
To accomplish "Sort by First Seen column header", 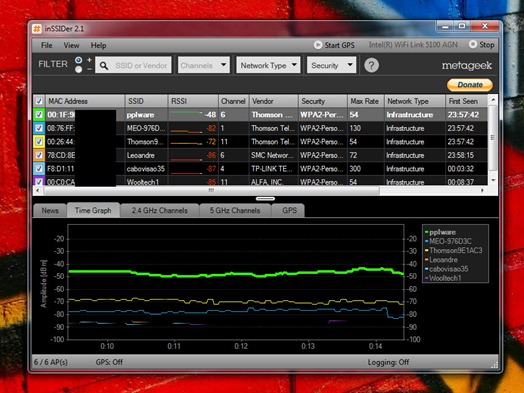I will click(466, 101).
